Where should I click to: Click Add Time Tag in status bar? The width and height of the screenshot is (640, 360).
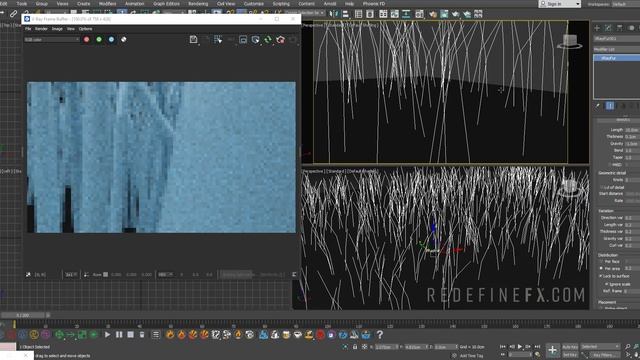[471, 356]
